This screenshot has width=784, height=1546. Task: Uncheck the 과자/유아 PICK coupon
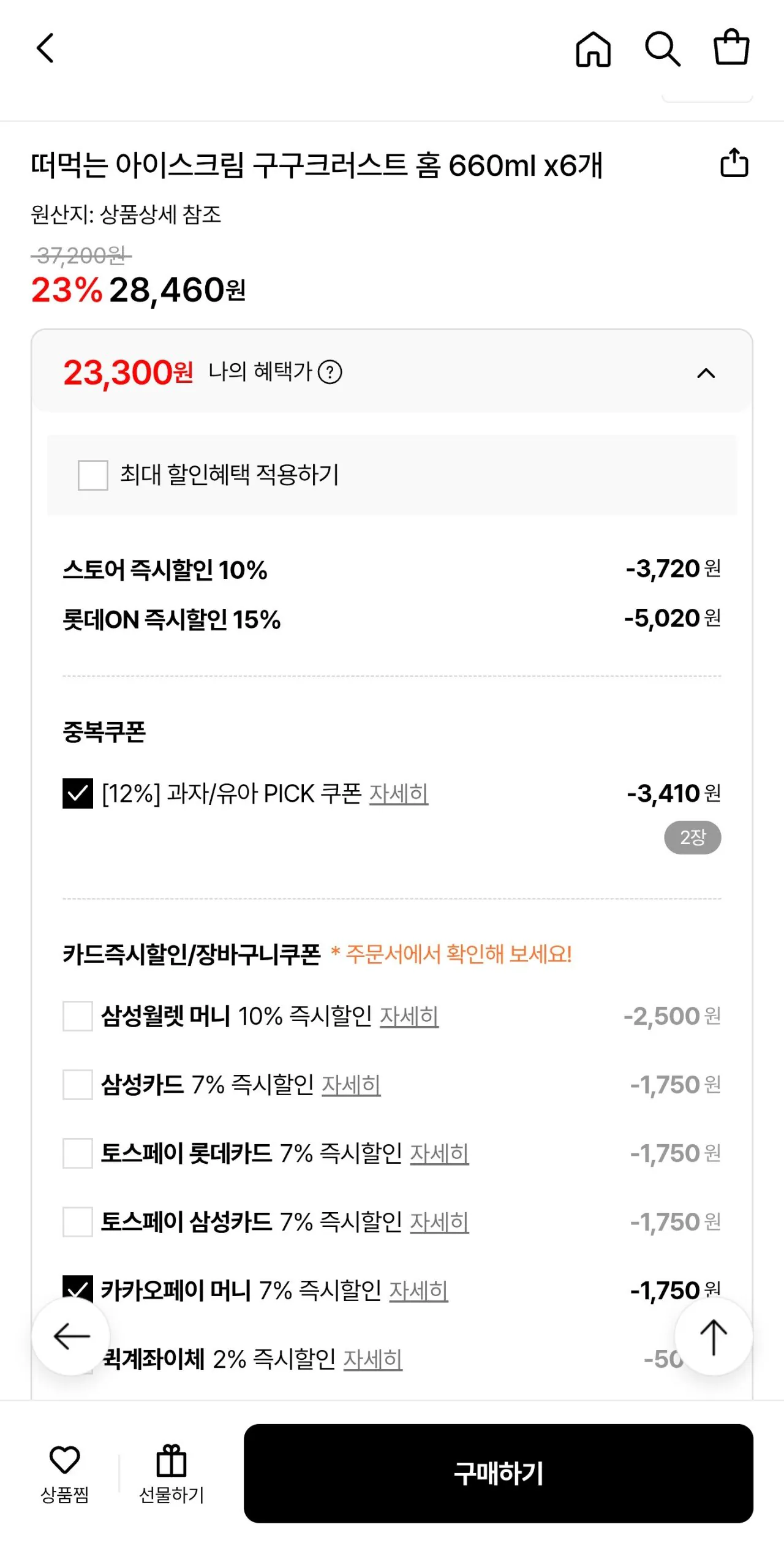[77, 794]
